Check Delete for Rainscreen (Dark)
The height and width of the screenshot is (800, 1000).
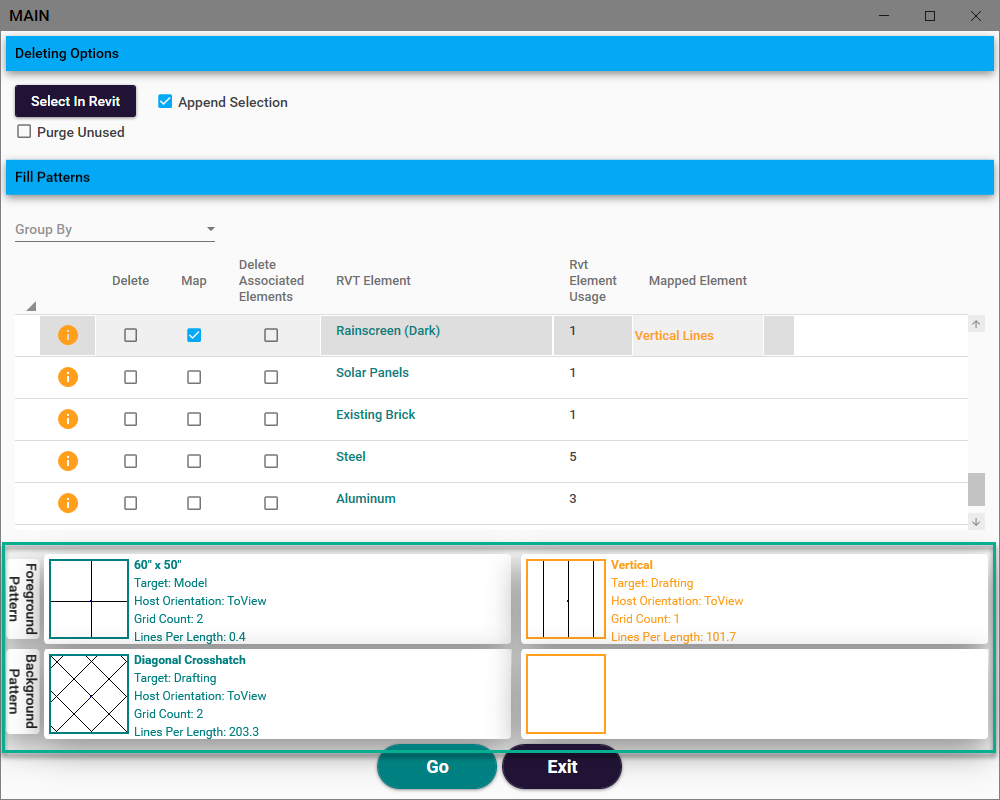131,335
